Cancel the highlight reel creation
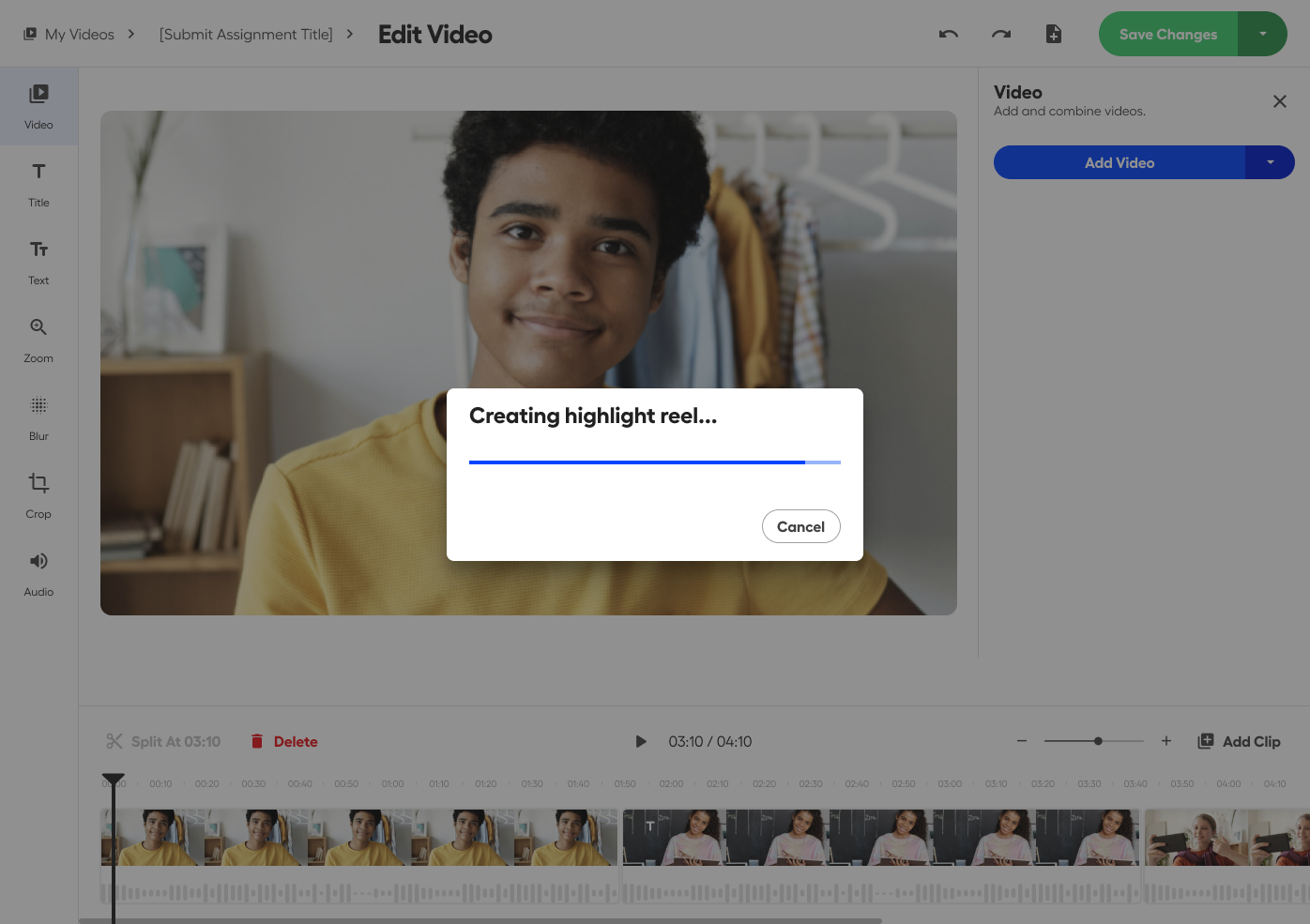The width and height of the screenshot is (1310, 924). [x=800, y=526]
